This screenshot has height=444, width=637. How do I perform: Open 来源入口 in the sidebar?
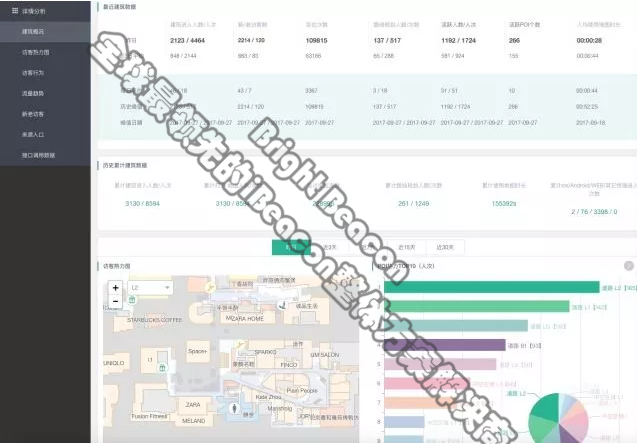(x=45, y=134)
